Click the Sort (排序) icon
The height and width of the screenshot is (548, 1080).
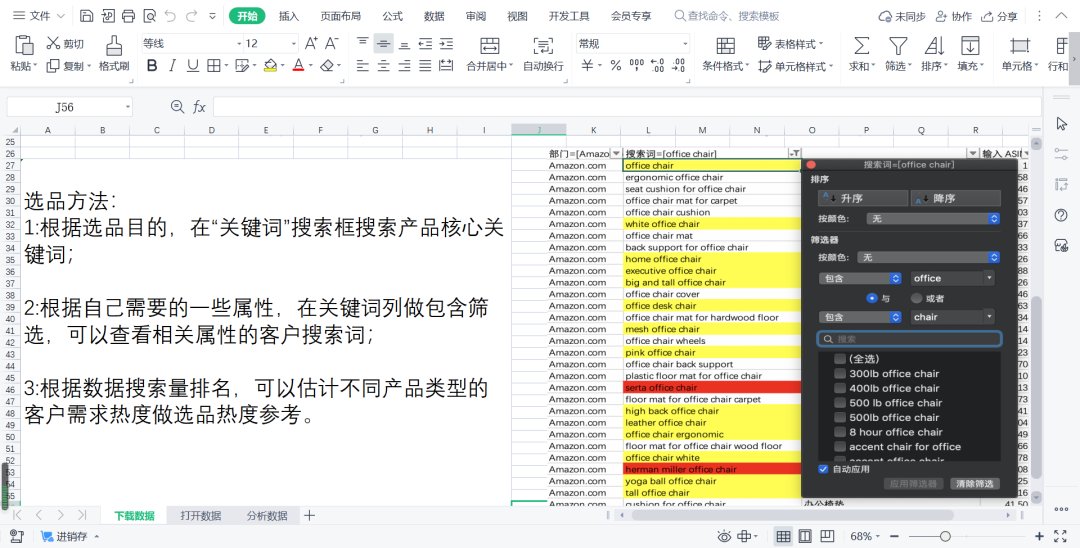pos(934,46)
